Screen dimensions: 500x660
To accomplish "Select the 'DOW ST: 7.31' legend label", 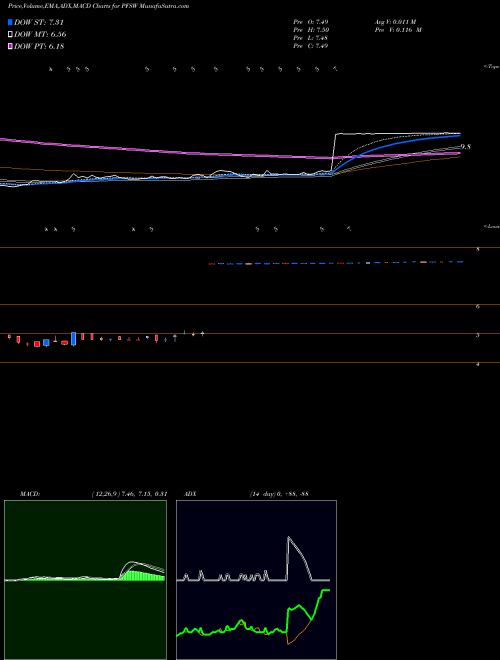I will [x=39, y=22].
